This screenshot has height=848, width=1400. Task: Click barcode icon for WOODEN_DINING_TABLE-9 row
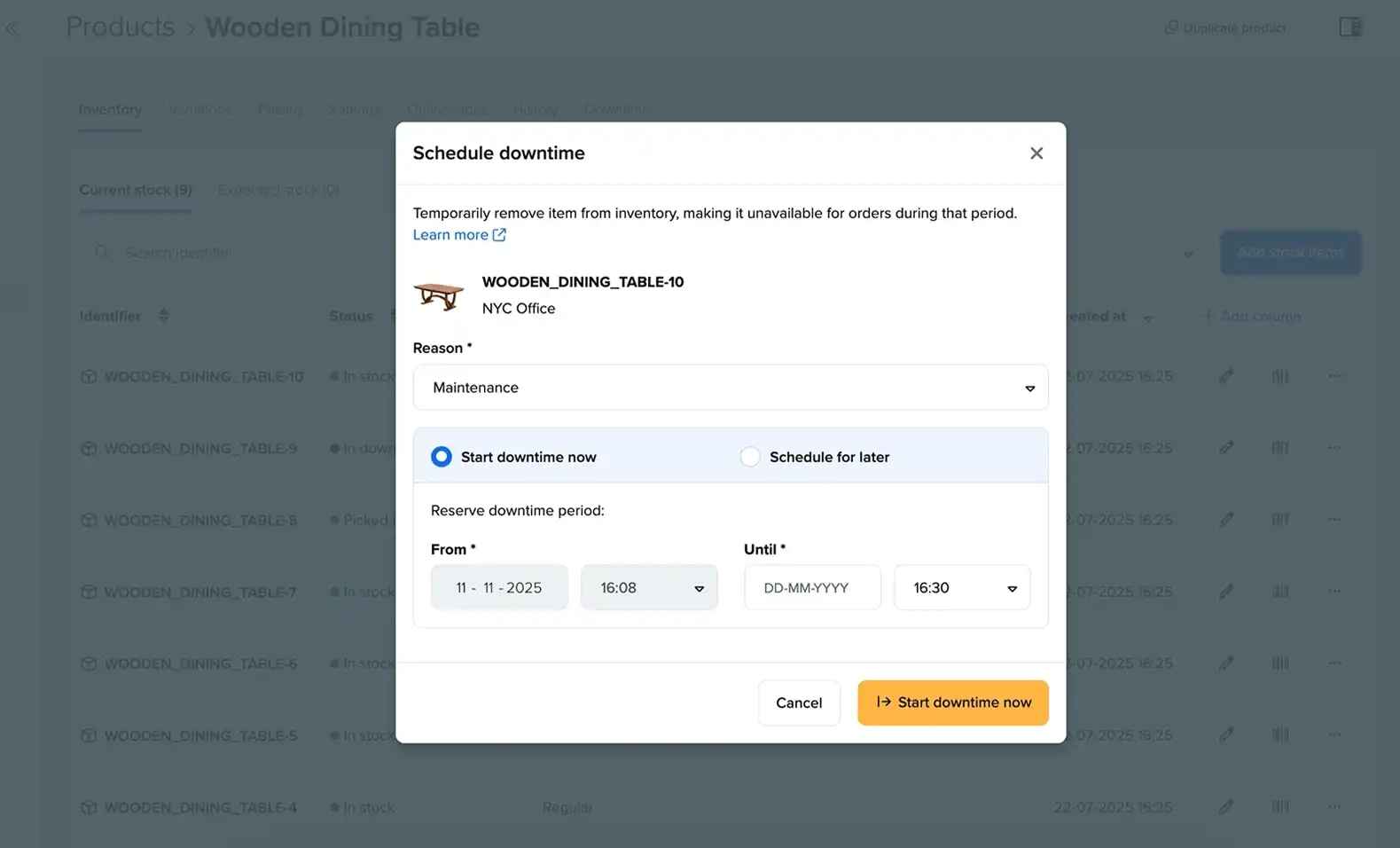[x=1279, y=448]
